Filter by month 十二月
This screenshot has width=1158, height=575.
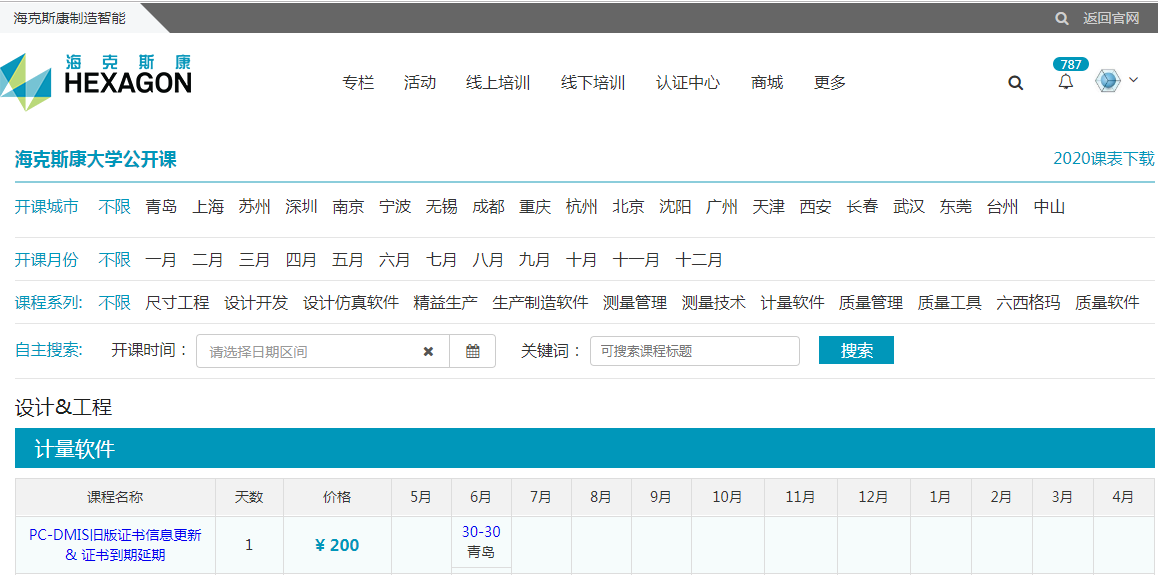699,260
